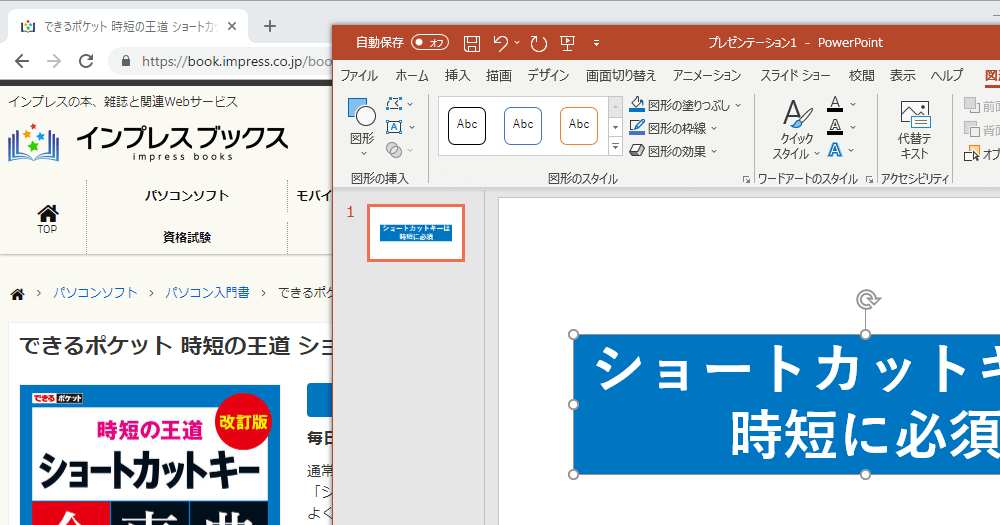
Task: Toggle the AutoSave switch
Action: pyautogui.click(x=430, y=43)
